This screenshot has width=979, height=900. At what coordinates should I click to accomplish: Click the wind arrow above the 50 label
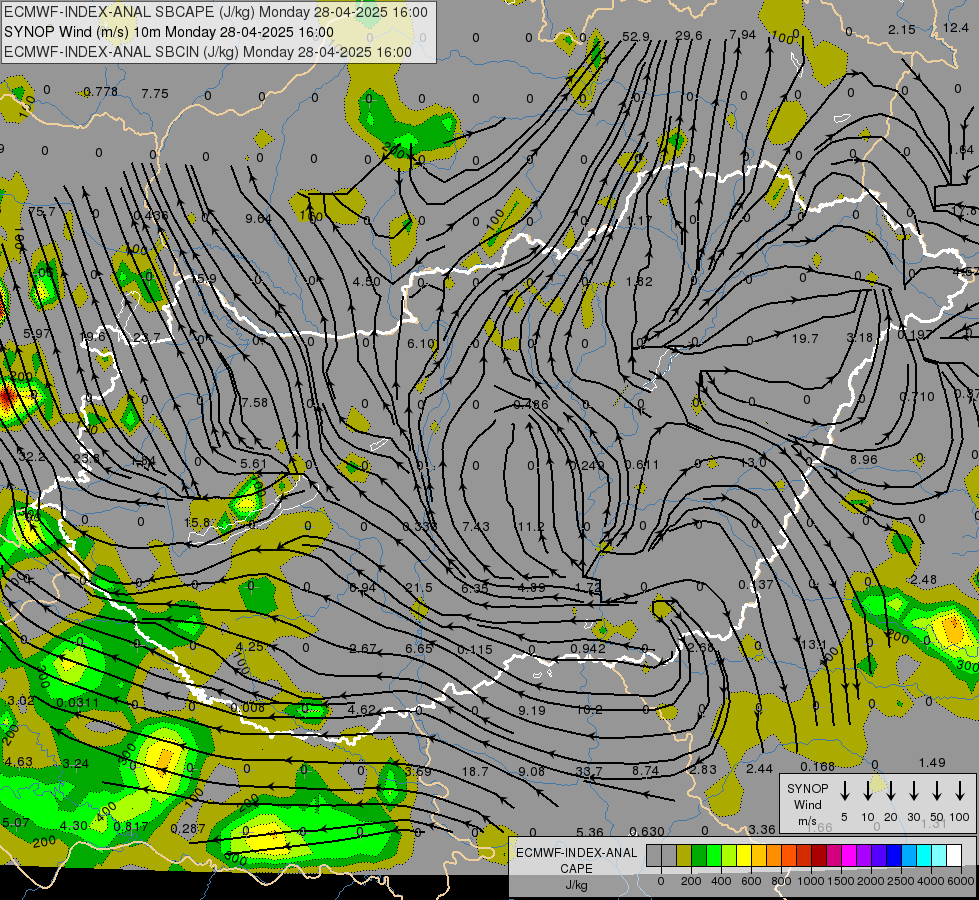(937, 791)
